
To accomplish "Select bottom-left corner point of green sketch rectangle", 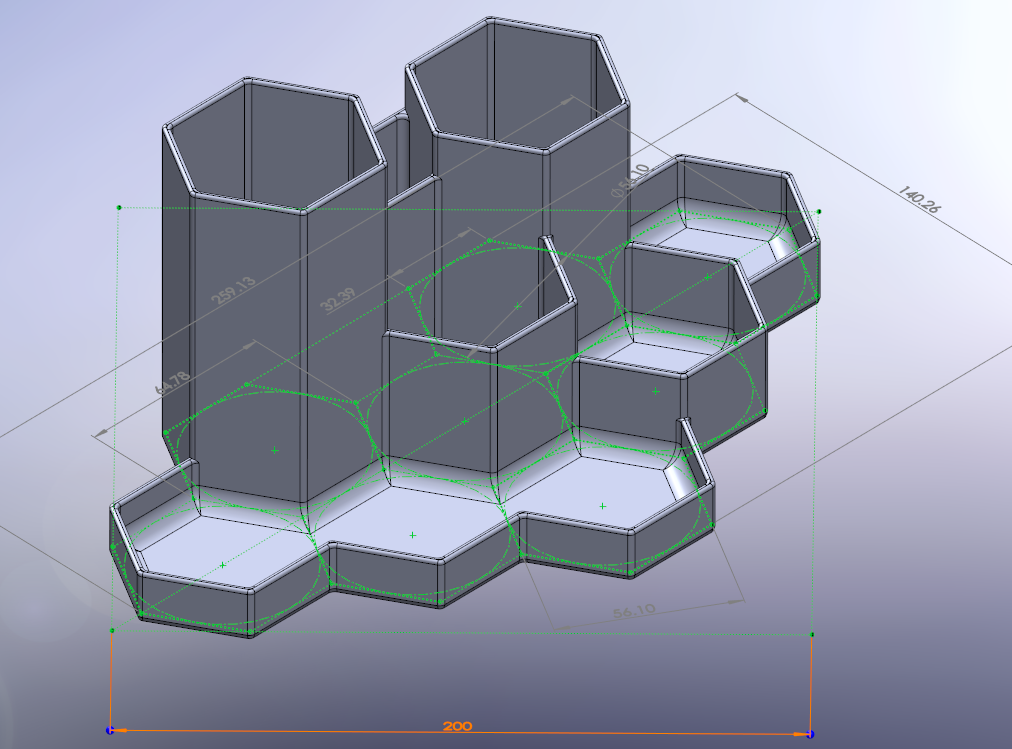I will point(112,630).
